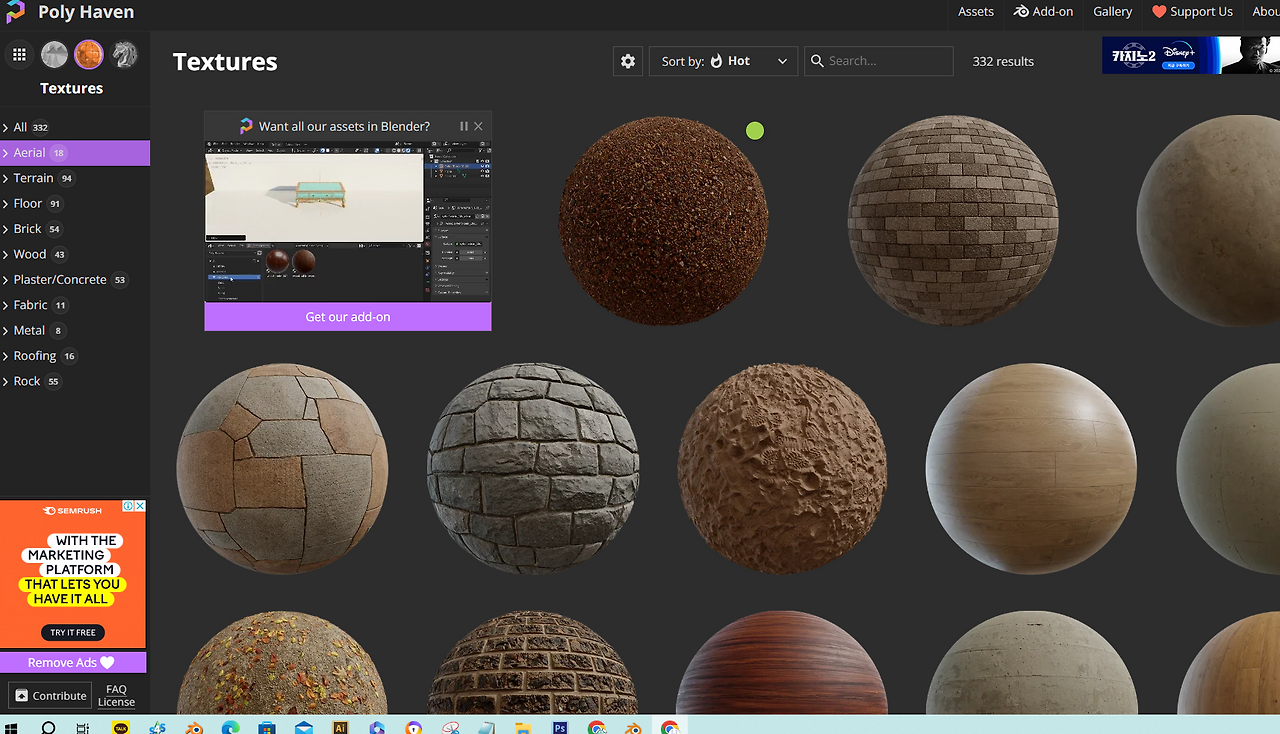Pause the add-on promo slideshow

coord(463,126)
